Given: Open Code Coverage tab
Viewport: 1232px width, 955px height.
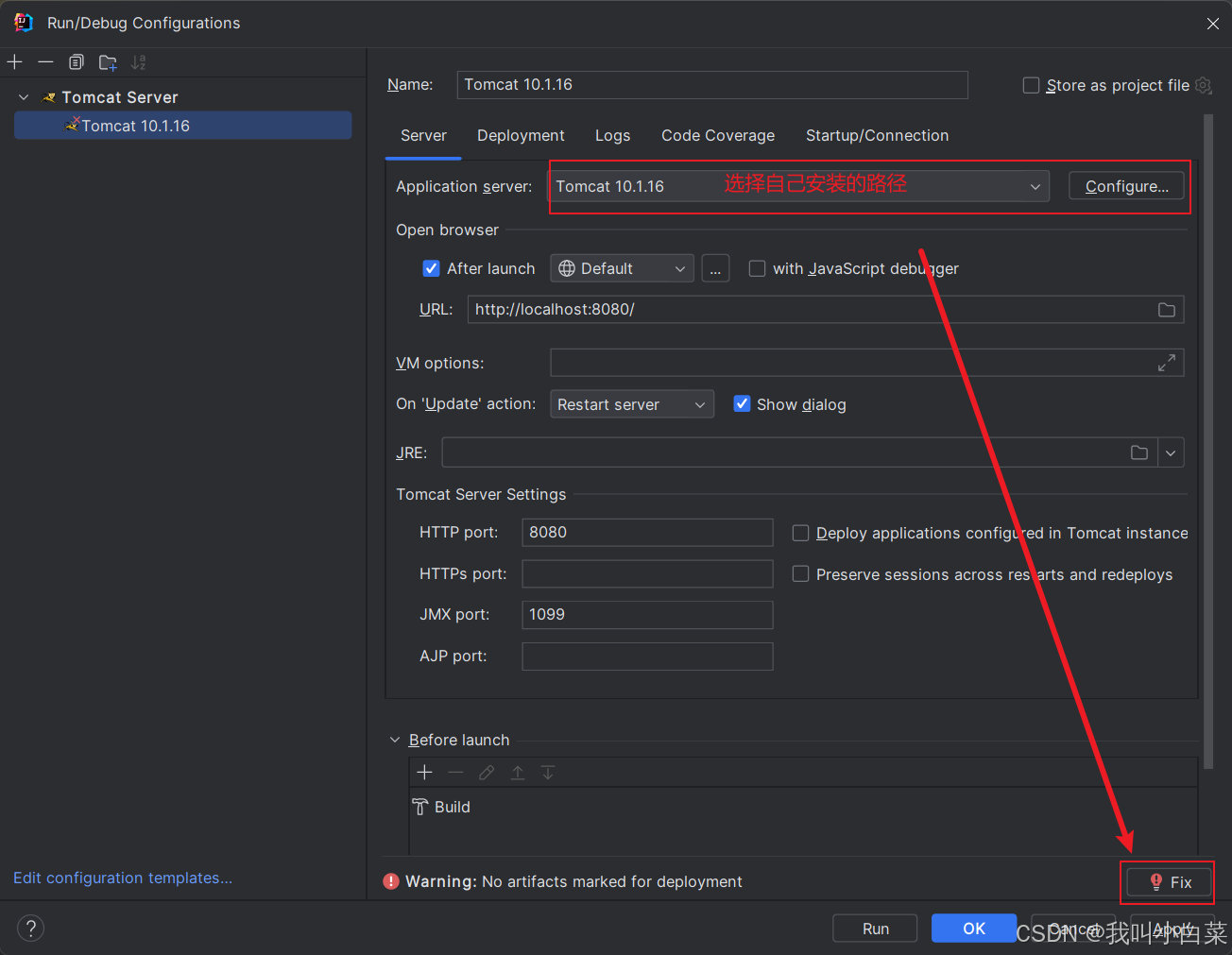Looking at the screenshot, I should (x=718, y=136).
